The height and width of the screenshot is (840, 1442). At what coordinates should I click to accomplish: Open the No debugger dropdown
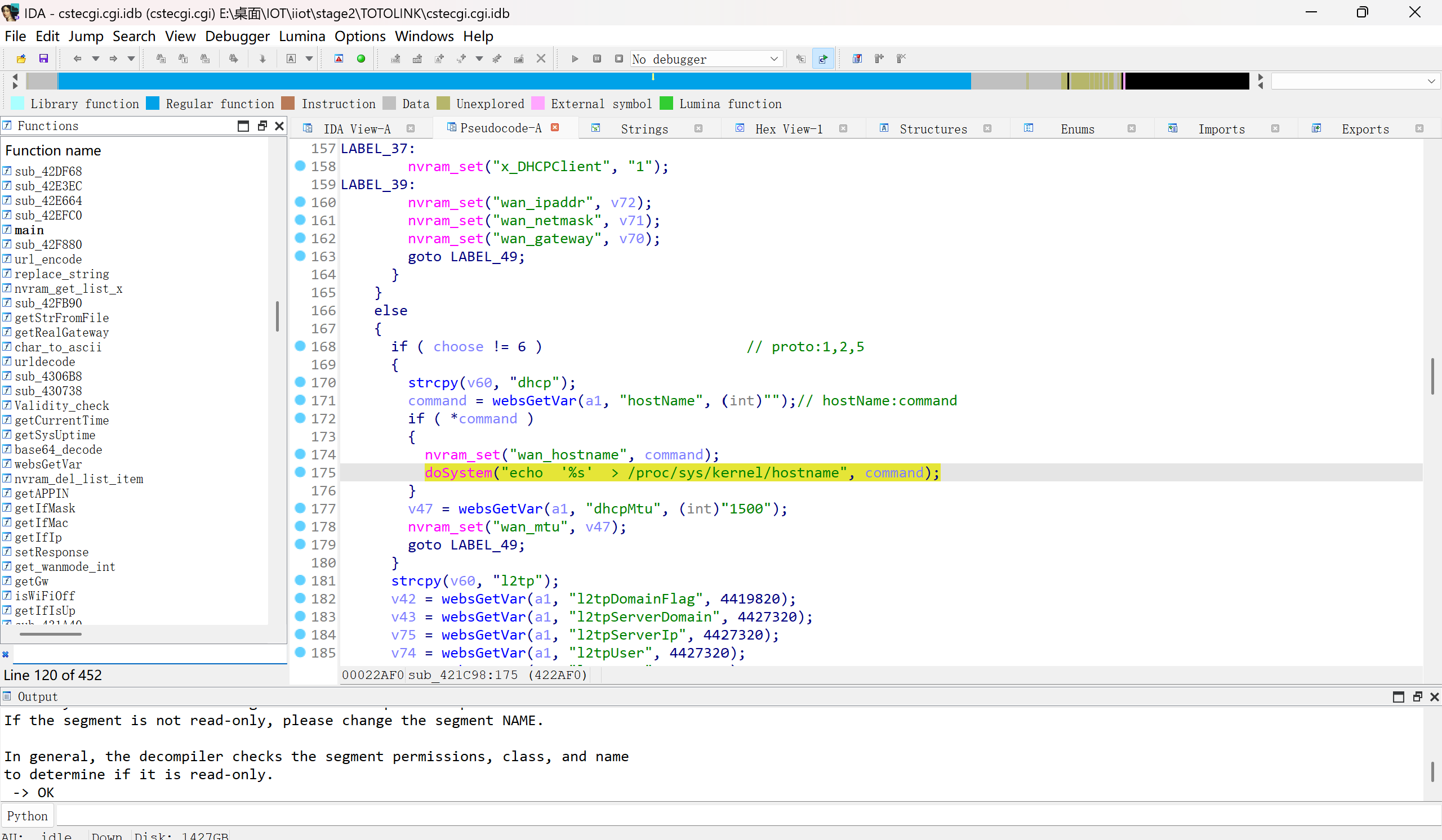pyautogui.click(x=707, y=59)
